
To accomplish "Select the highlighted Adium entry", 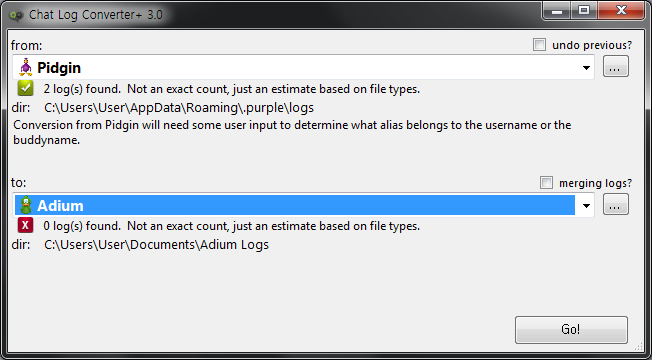I will pos(295,205).
